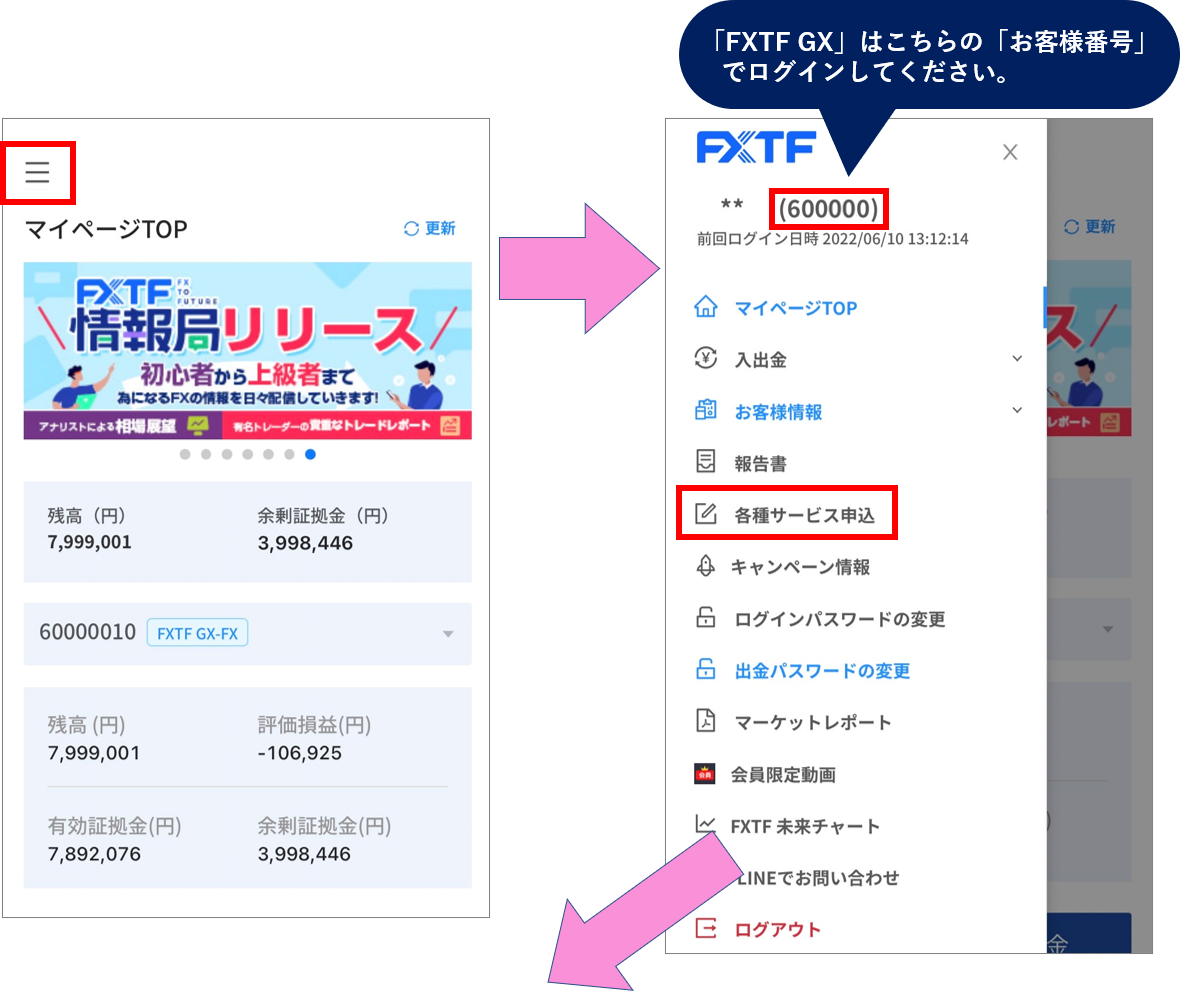
Task: Open 各種サービス申込 in the menu
Action: point(805,516)
